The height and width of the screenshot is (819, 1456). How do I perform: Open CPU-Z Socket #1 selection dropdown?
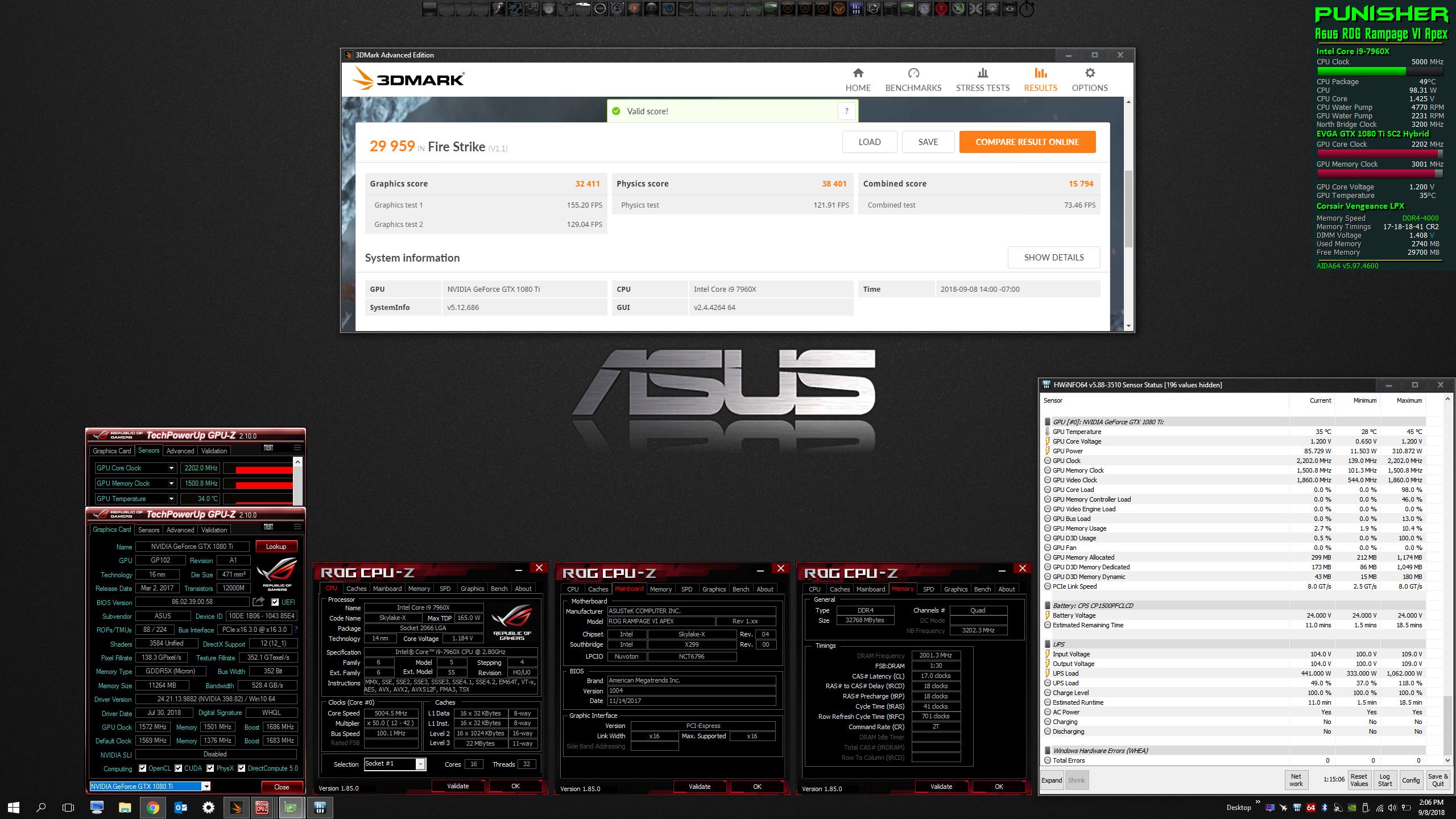coord(420,764)
